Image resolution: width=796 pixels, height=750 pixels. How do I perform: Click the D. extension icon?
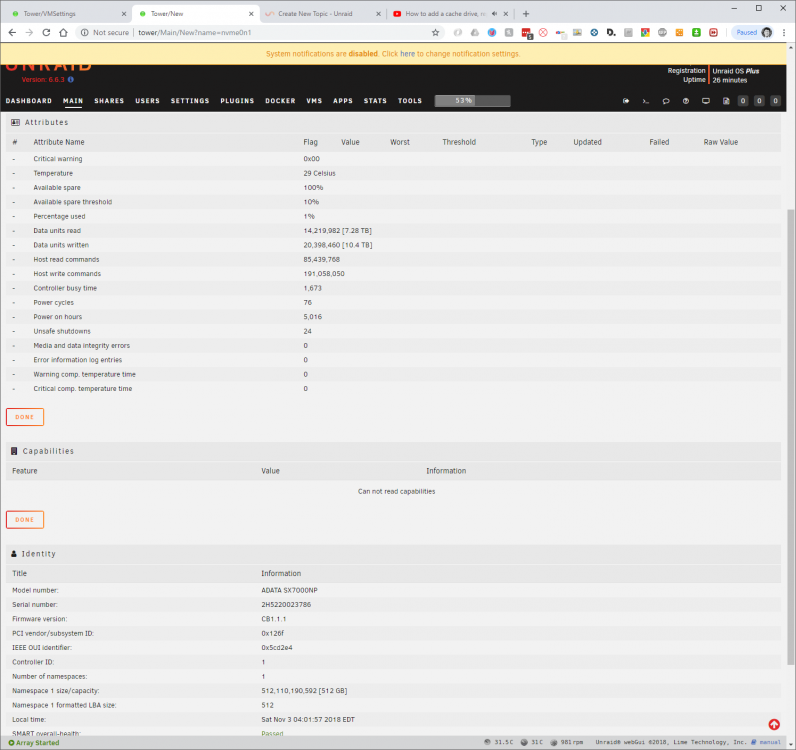pos(611,32)
